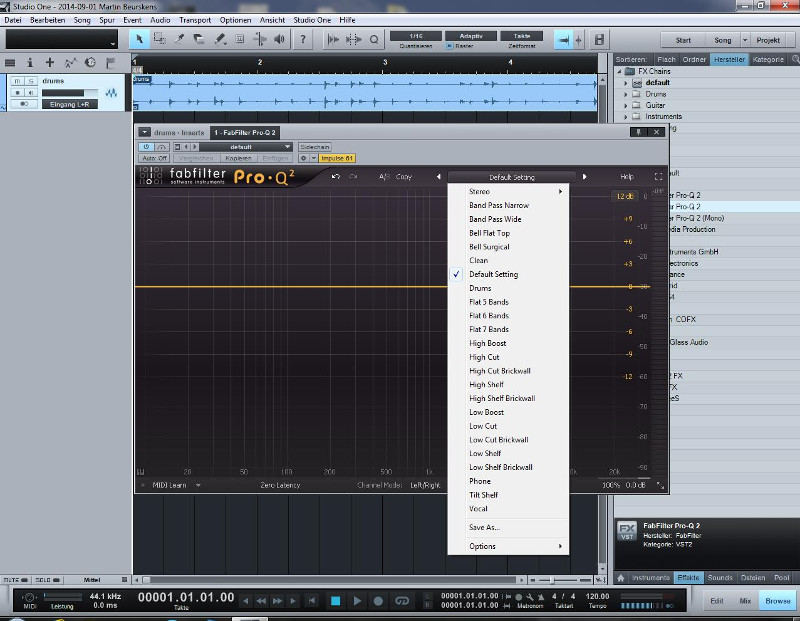Toggle autoscroll arrow button
This screenshot has width=800, height=621.
click(563, 39)
